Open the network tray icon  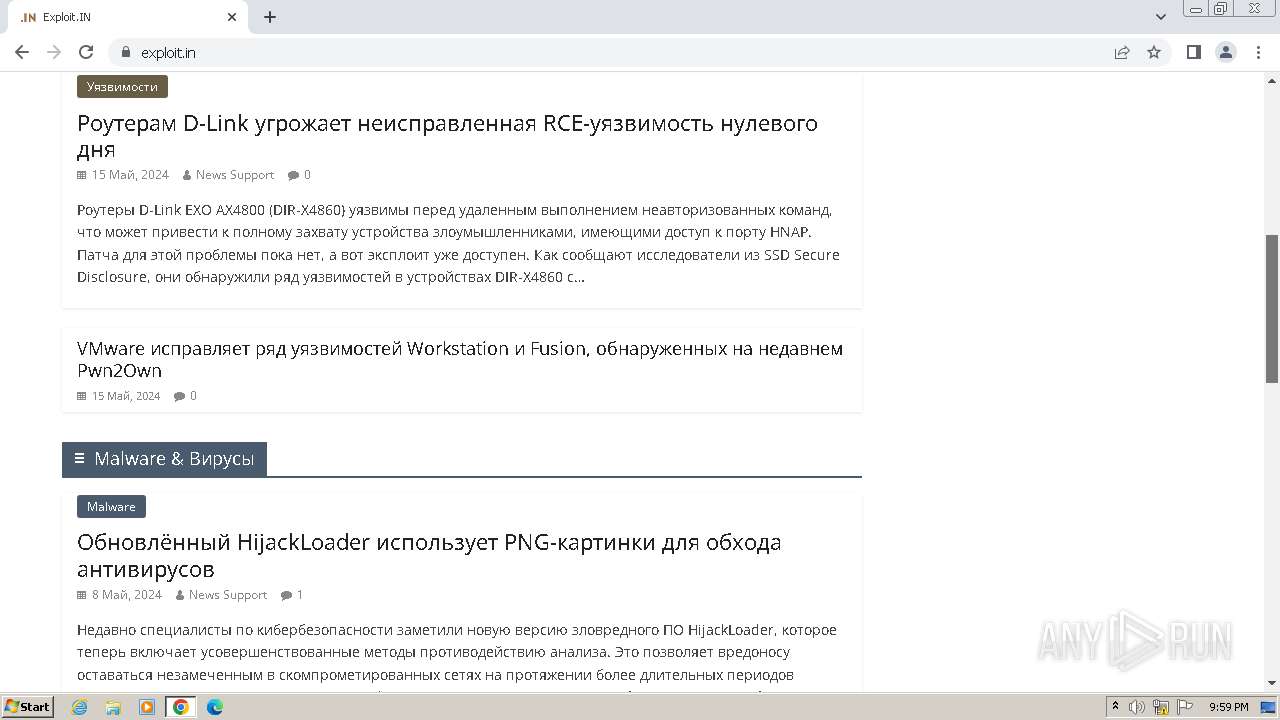pos(1161,707)
